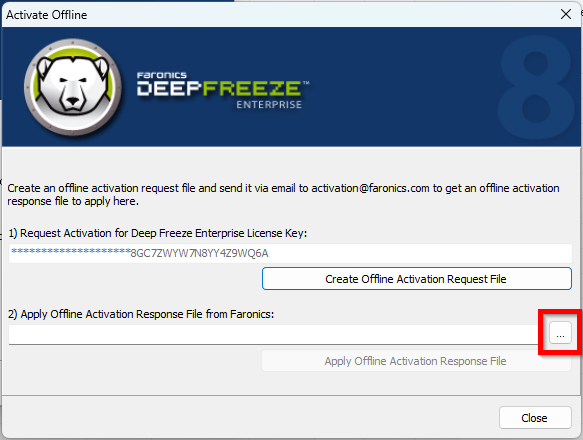Focus the masked license key field

pos(290,253)
